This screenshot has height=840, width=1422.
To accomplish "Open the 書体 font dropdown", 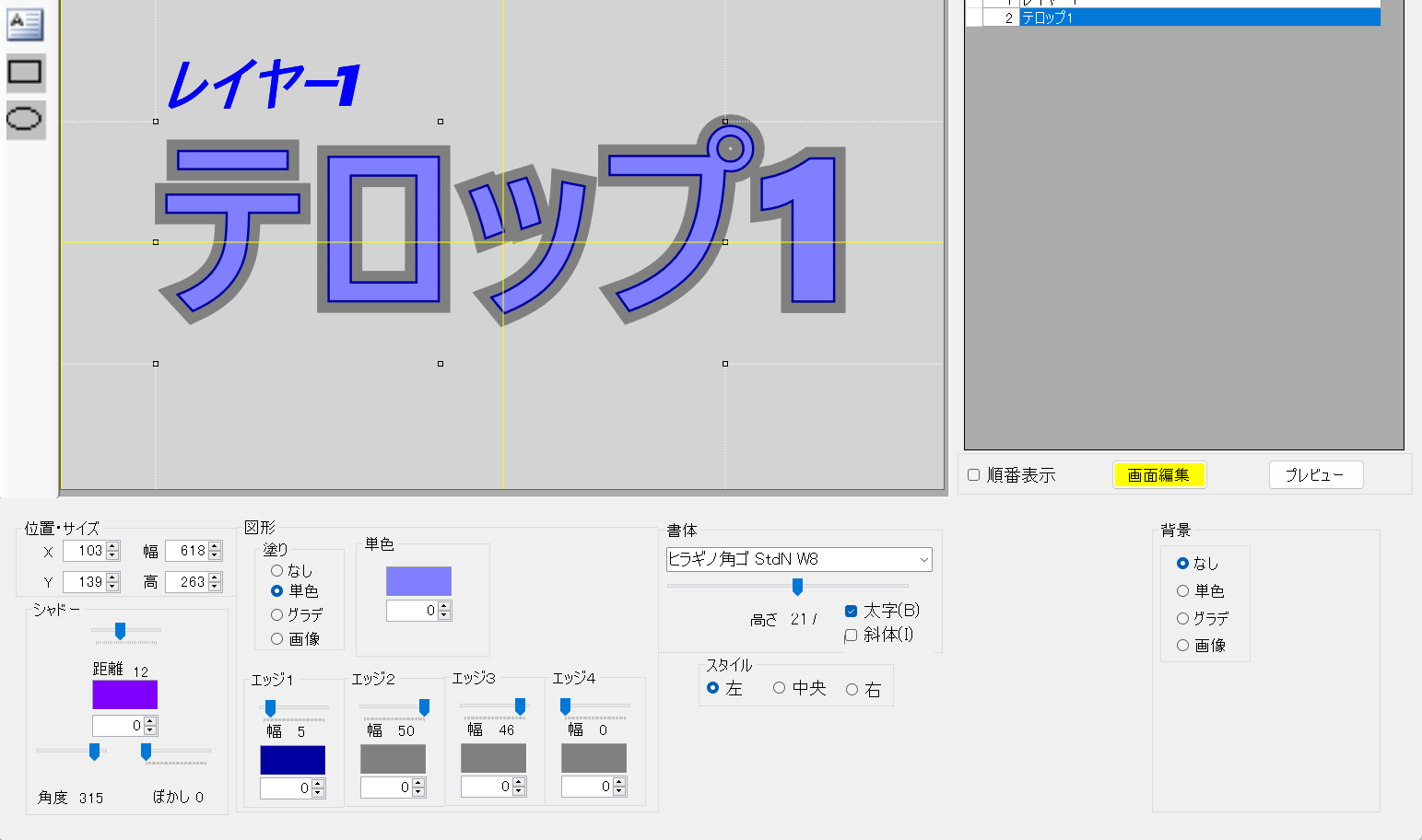I will click(799, 559).
